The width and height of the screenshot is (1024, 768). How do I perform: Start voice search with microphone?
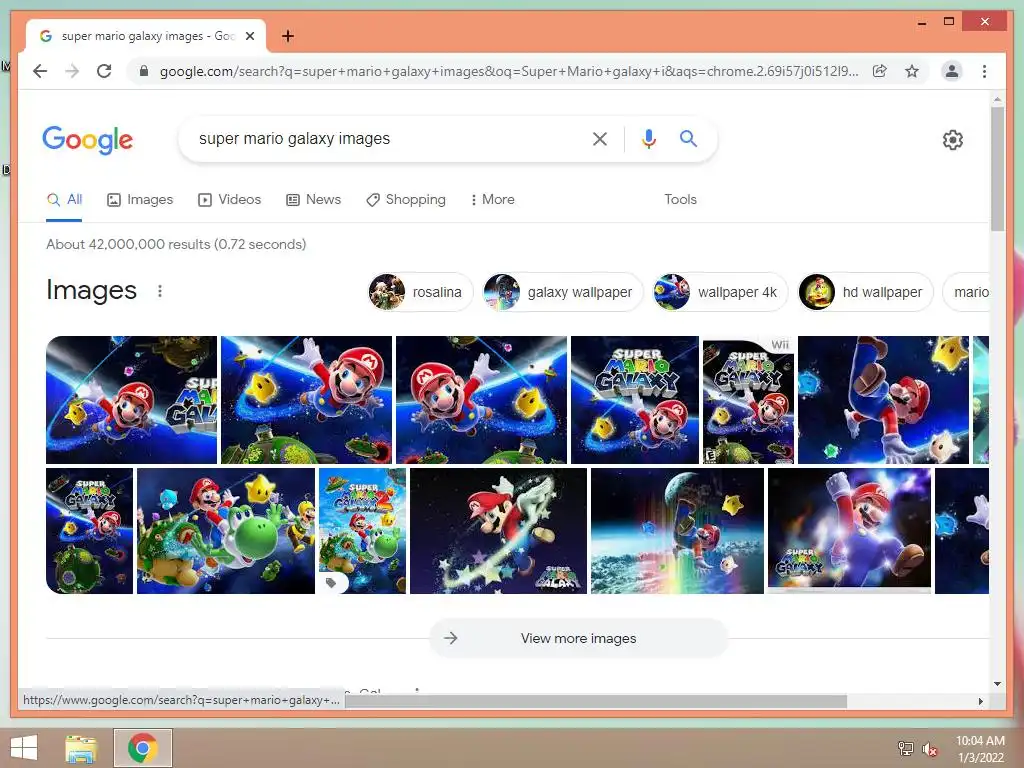coord(648,138)
